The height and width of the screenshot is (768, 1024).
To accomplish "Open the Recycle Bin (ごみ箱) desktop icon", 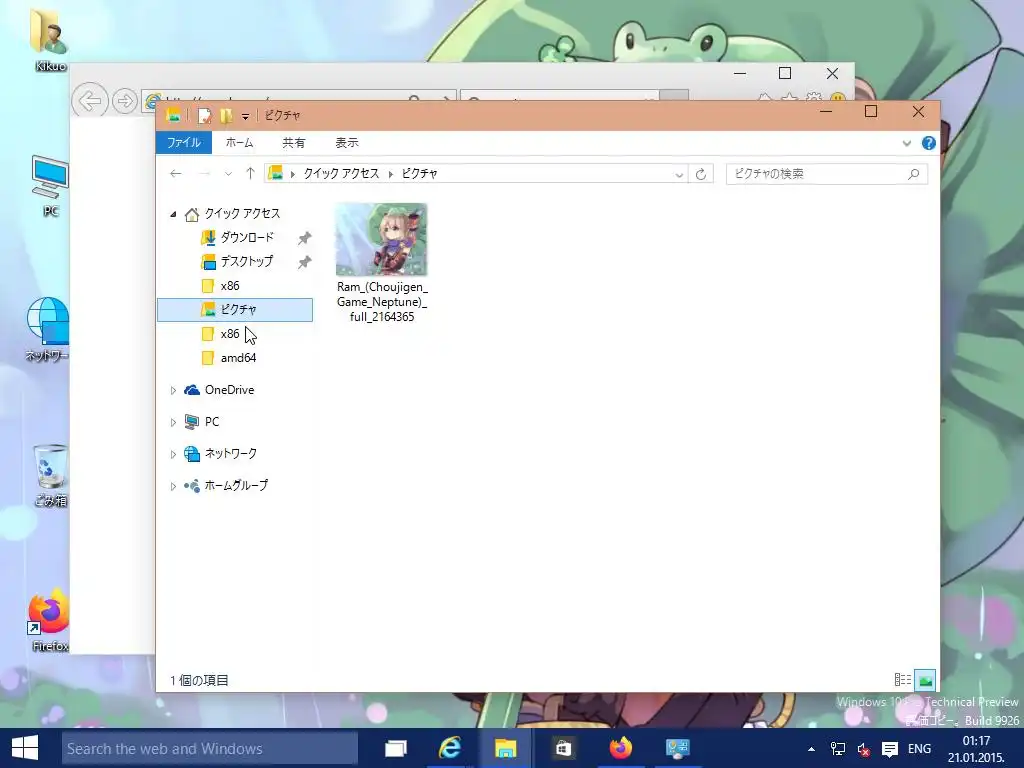I will click(x=50, y=475).
